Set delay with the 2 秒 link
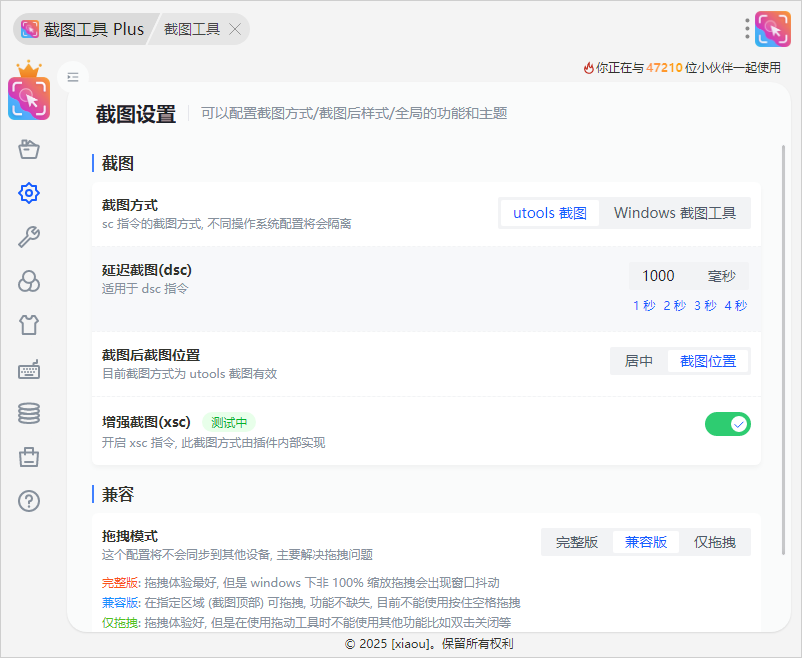The width and height of the screenshot is (802, 658). pyautogui.click(x=675, y=305)
